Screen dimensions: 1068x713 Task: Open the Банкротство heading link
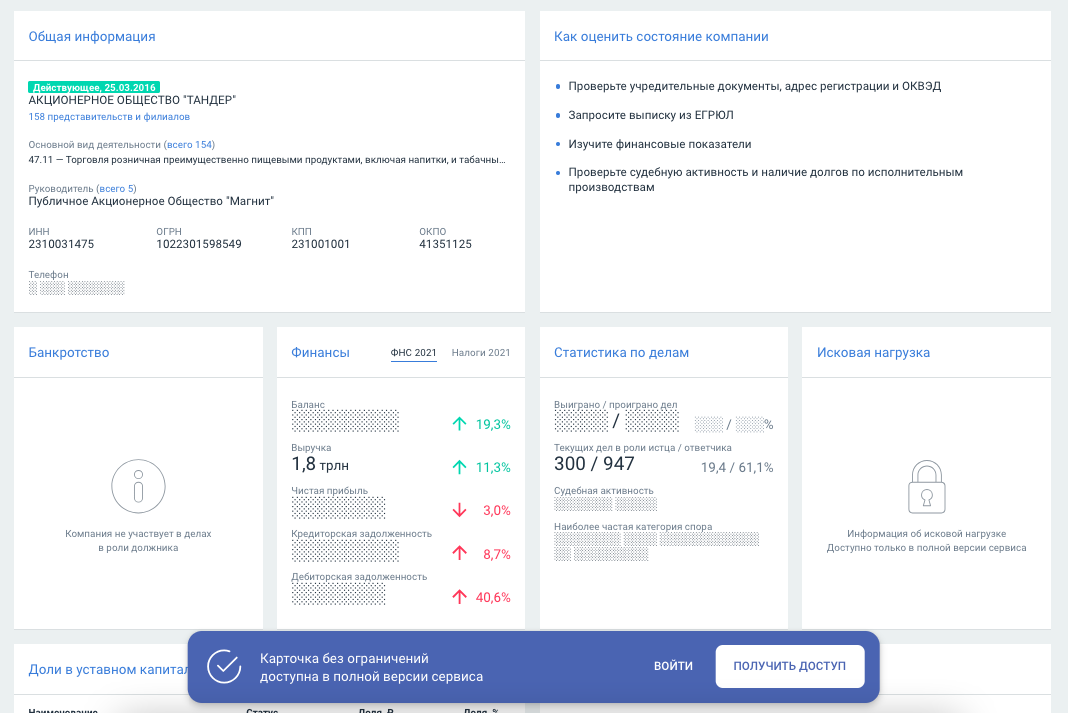point(69,353)
